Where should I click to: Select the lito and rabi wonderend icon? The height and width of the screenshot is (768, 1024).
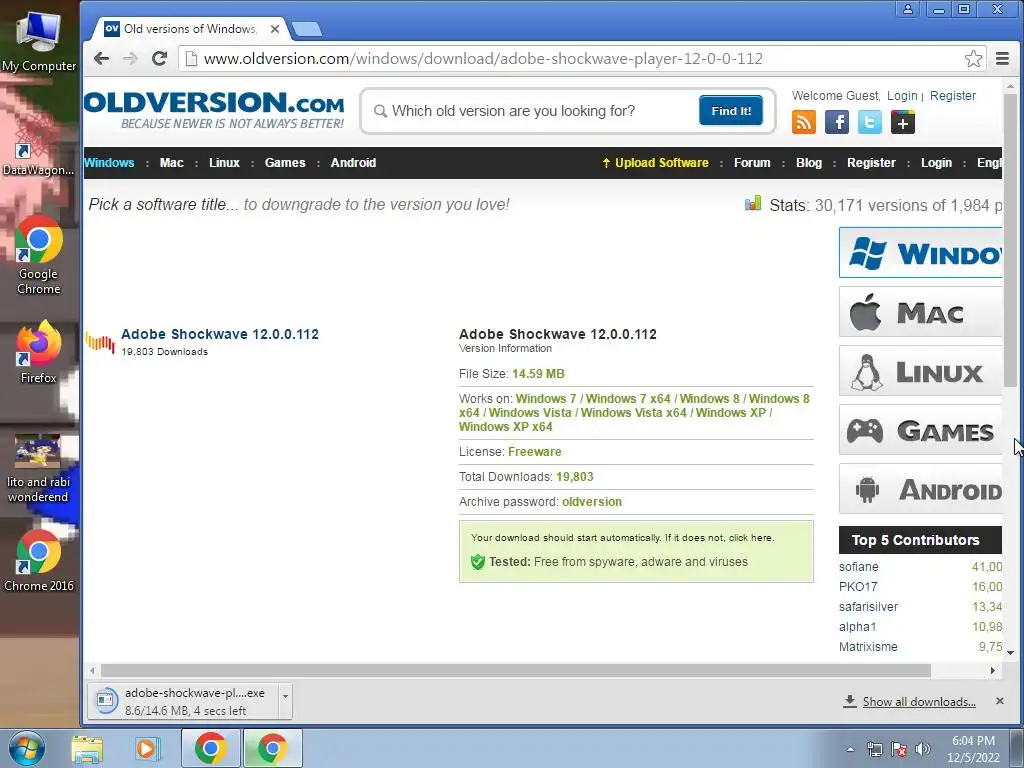[39, 469]
